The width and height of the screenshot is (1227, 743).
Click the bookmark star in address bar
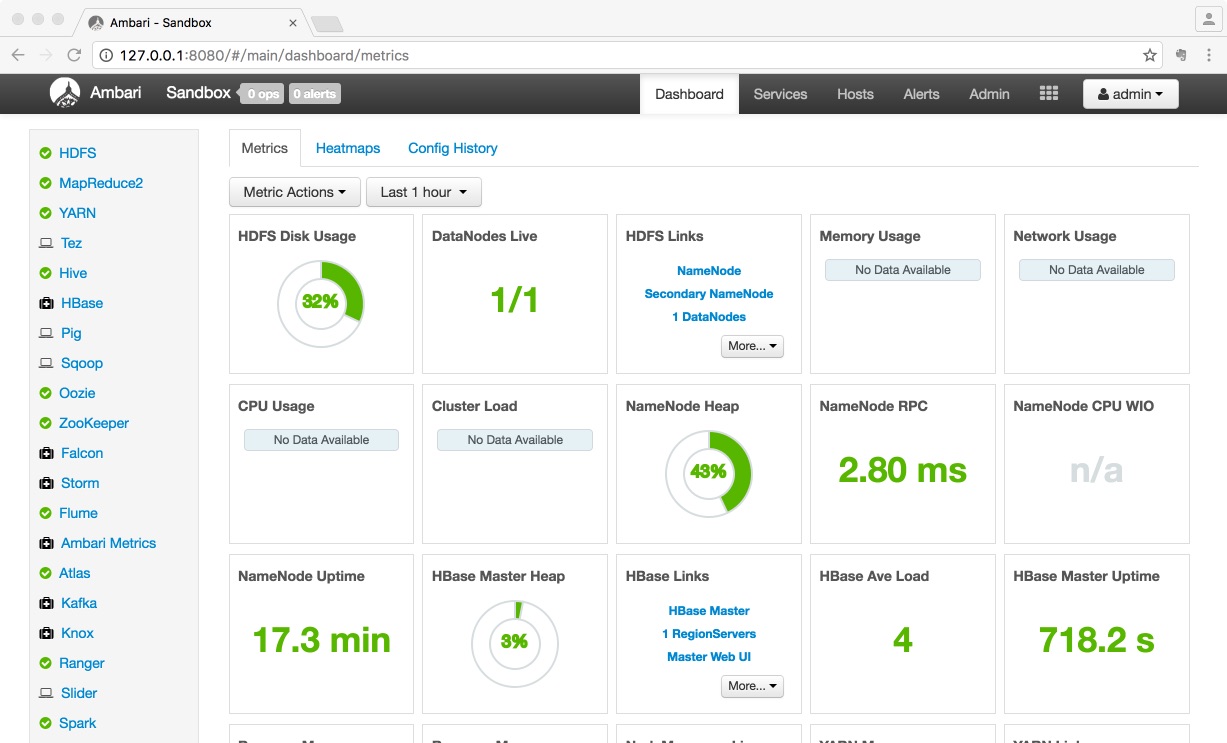click(1150, 55)
